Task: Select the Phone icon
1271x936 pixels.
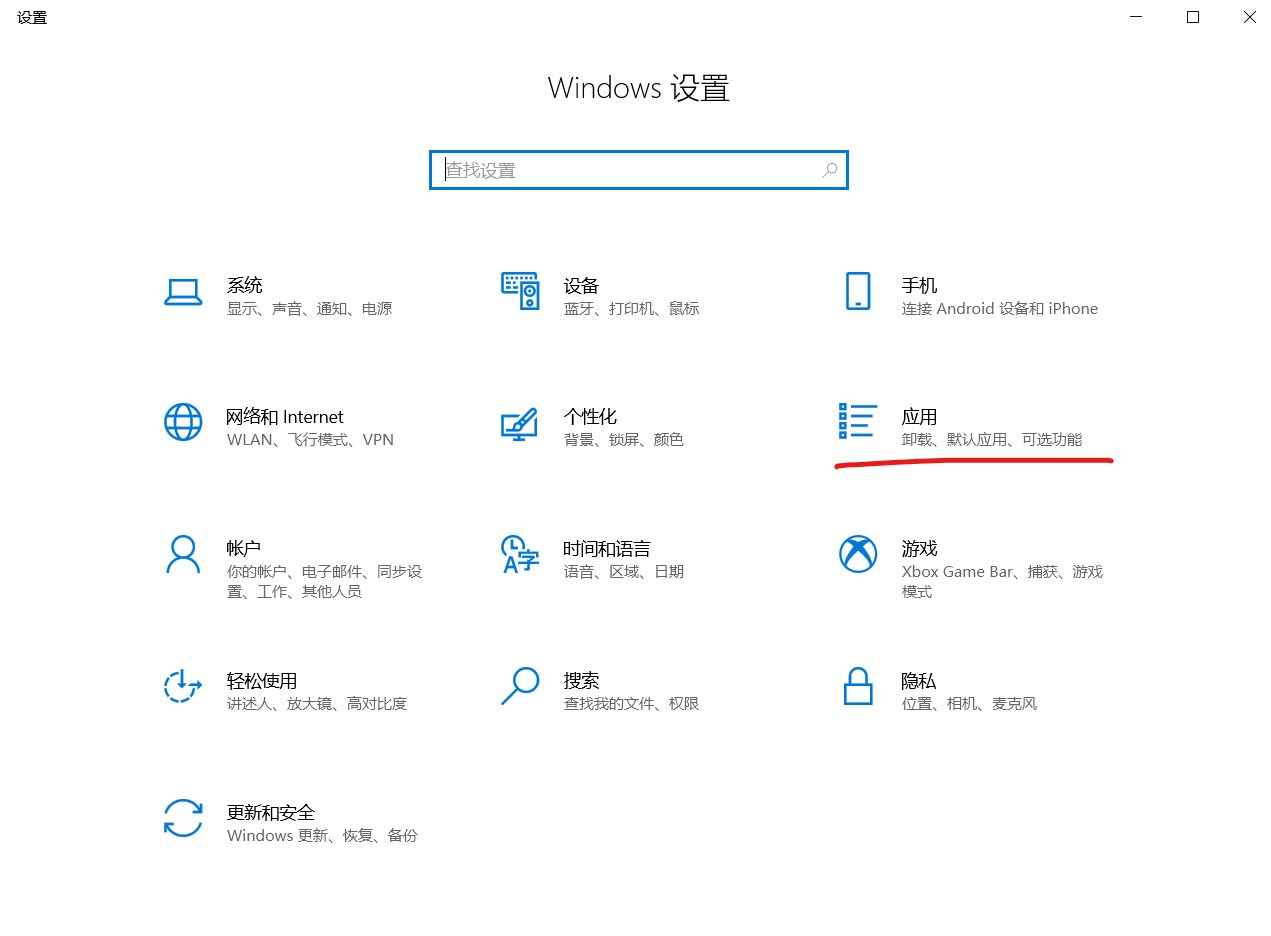Action: tap(857, 291)
